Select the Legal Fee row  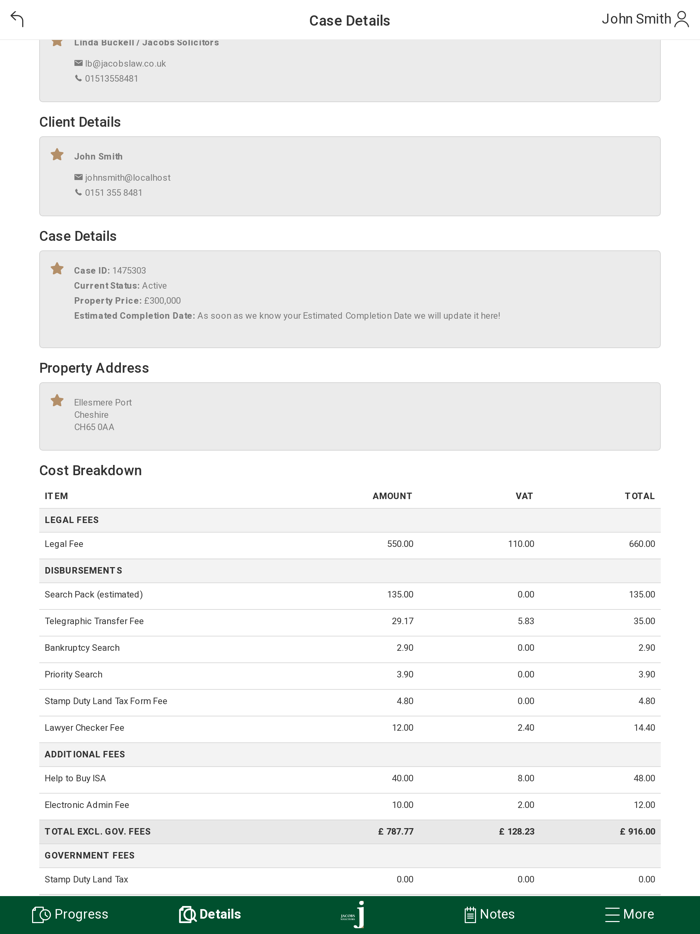point(349,544)
